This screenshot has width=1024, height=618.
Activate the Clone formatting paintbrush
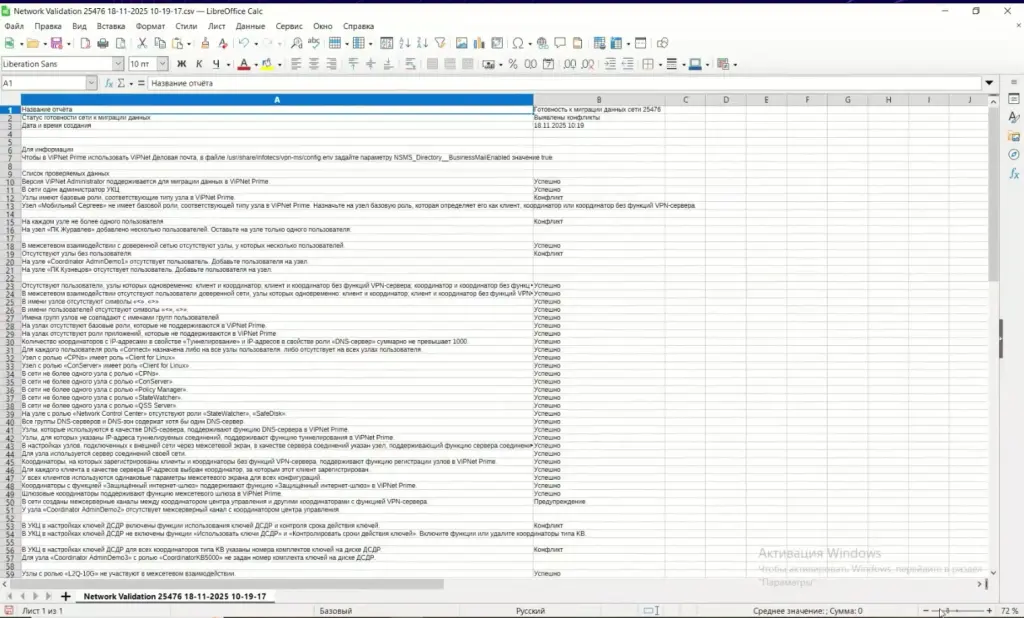(205, 43)
